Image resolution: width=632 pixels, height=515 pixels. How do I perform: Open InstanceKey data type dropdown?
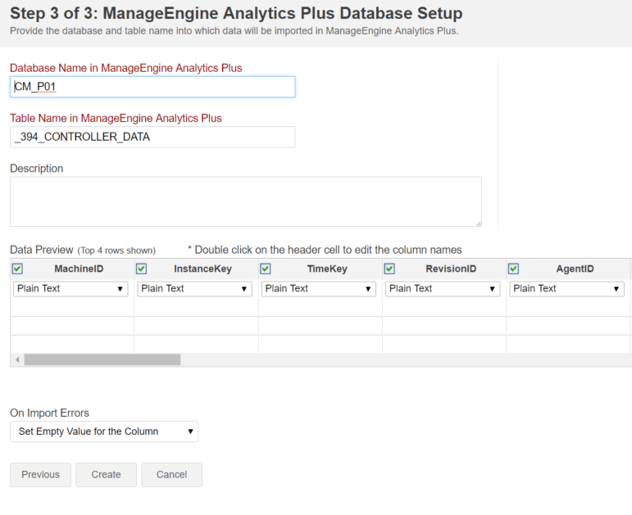click(195, 289)
